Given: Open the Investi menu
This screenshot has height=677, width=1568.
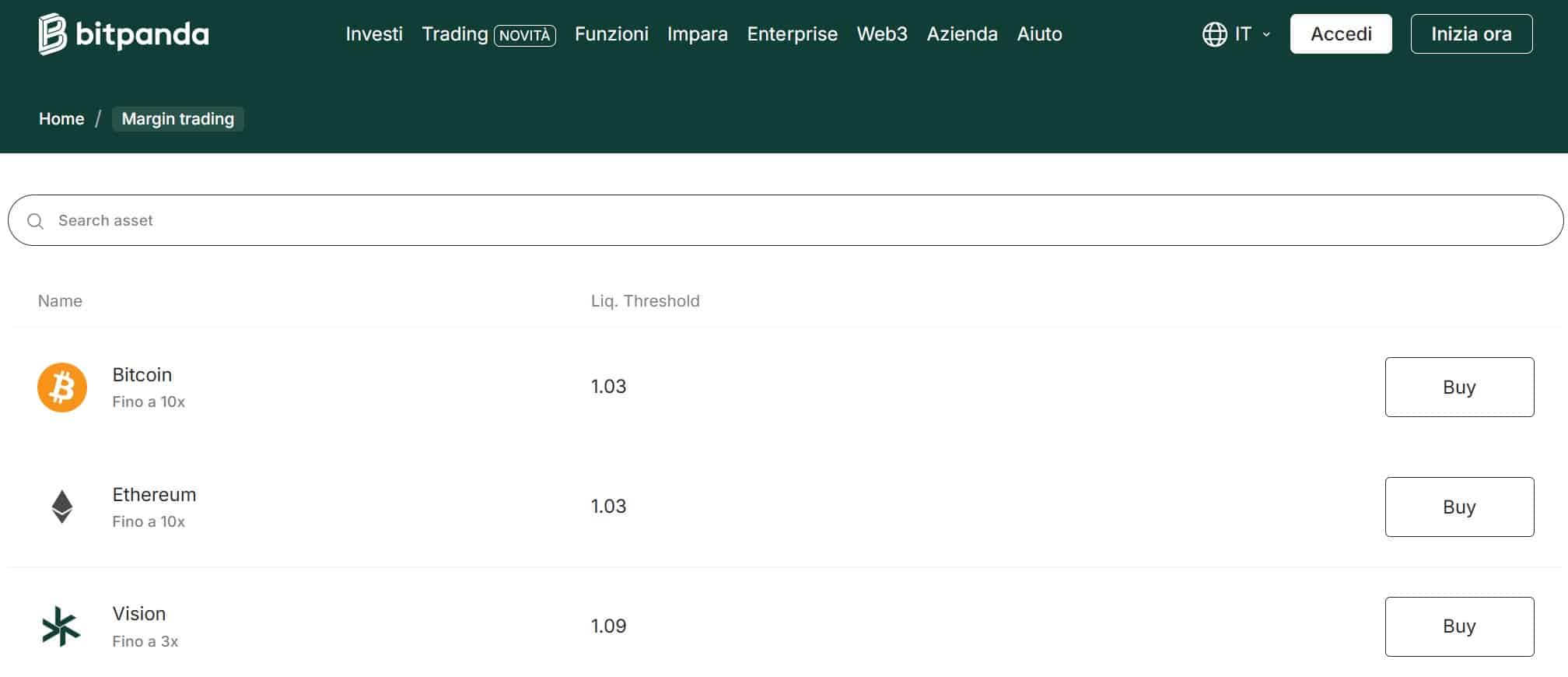Looking at the screenshot, I should pos(374,34).
